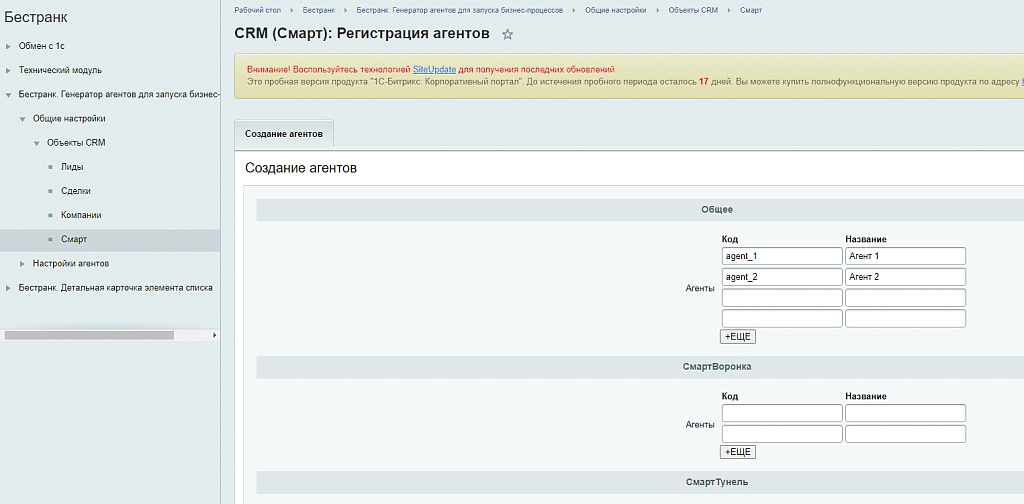Viewport: 1024px width, 504px height.
Task: Click +ЕЩЕ button in Общее section
Action: pos(737,337)
